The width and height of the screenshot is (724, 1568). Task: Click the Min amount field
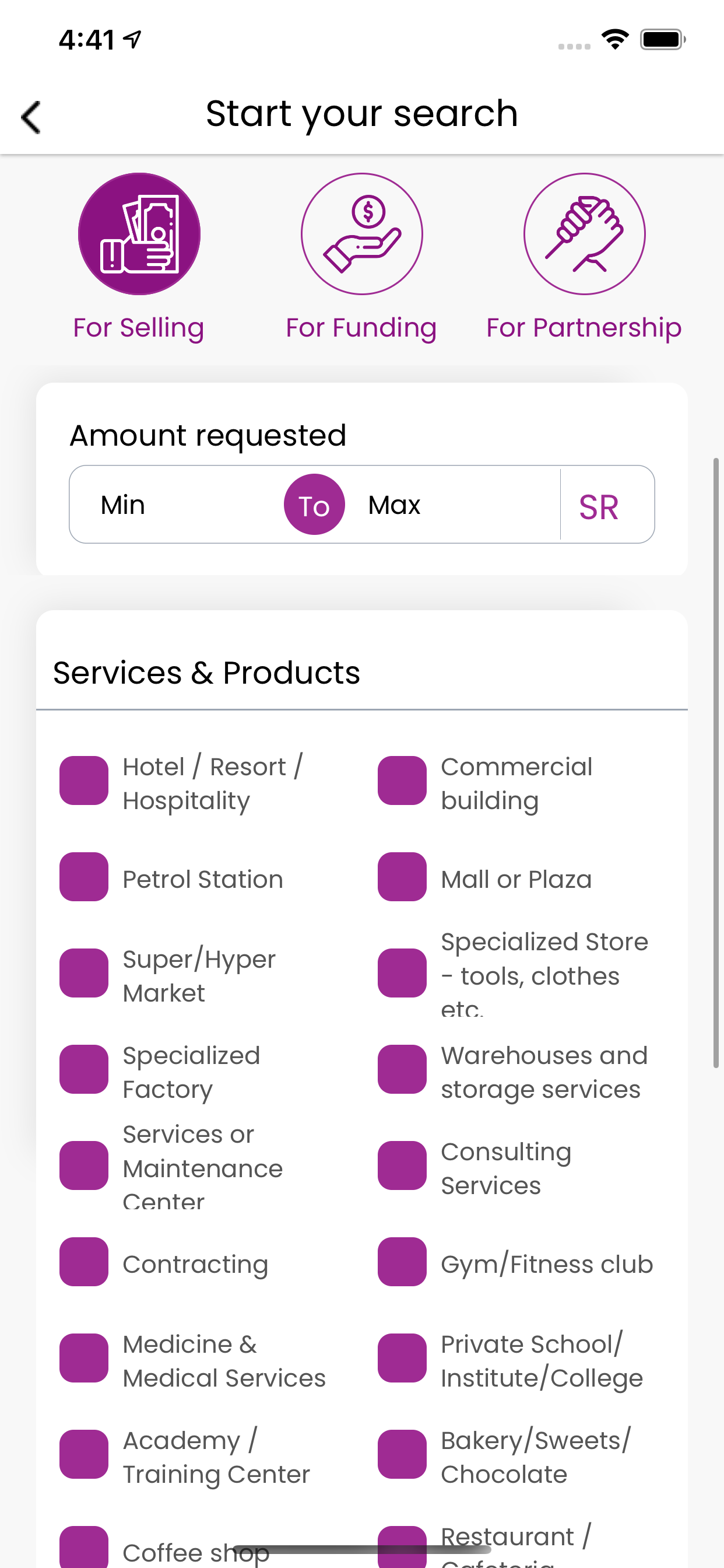tap(177, 505)
